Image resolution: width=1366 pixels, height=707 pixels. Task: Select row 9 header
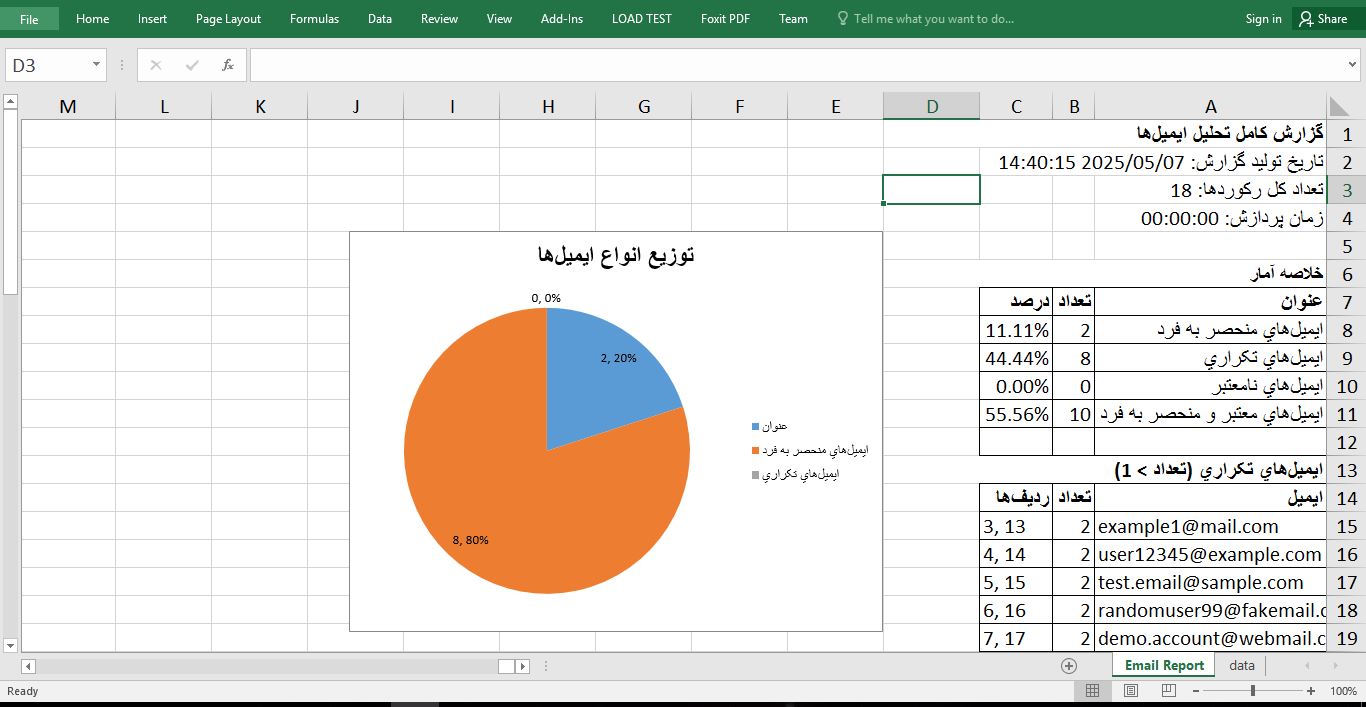coord(1346,358)
